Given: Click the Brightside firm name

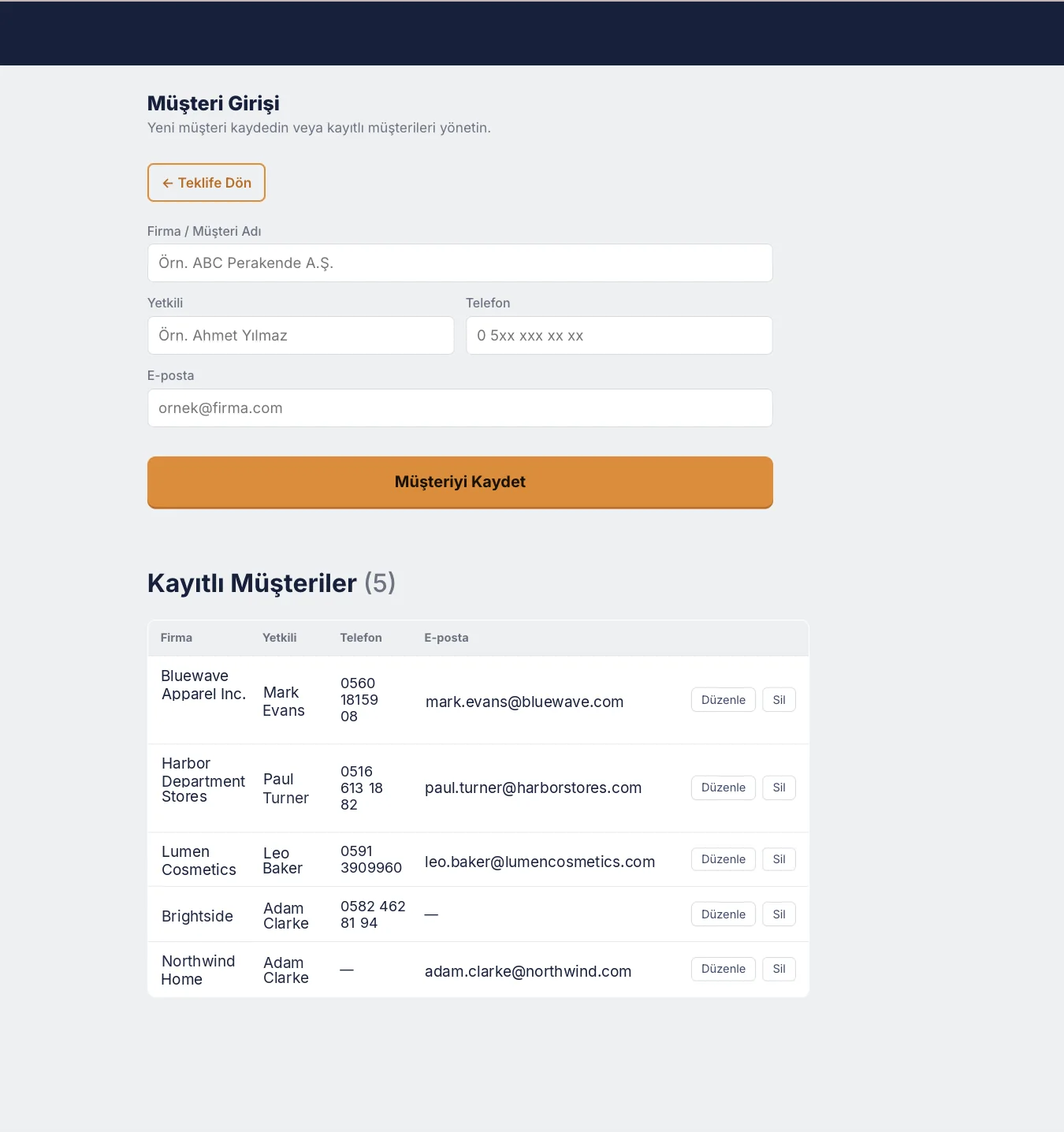Looking at the screenshot, I should [x=197, y=916].
